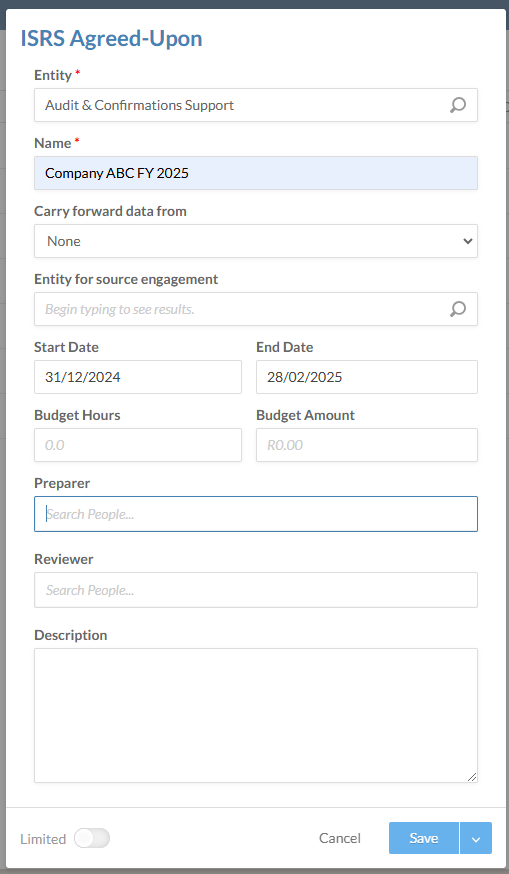Click the Entity field magnifier search icon
Image resolution: width=509 pixels, height=874 pixels.
click(458, 105)
